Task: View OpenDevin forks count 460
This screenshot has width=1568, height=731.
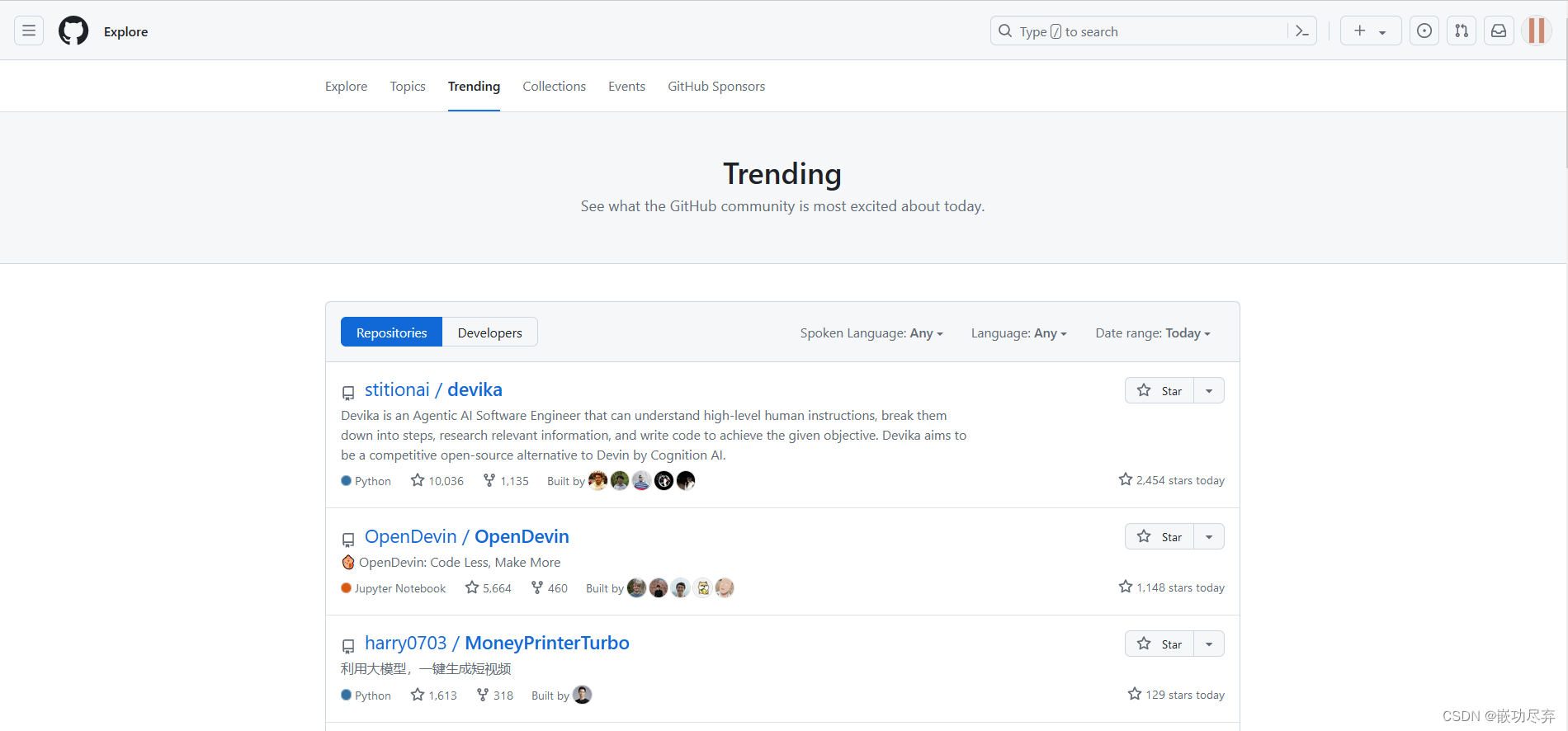Action: [x=550, y=588]
